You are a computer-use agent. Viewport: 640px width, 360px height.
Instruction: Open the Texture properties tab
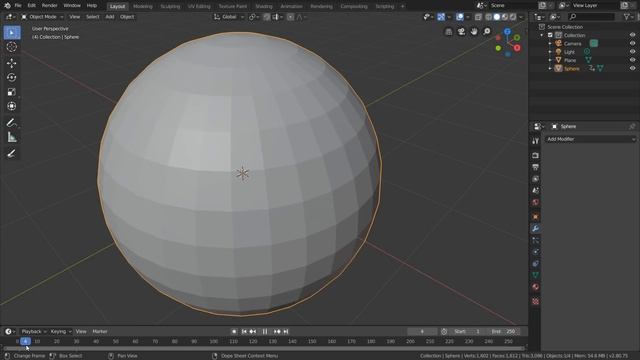pyautogui.click(x=536, y=301)
